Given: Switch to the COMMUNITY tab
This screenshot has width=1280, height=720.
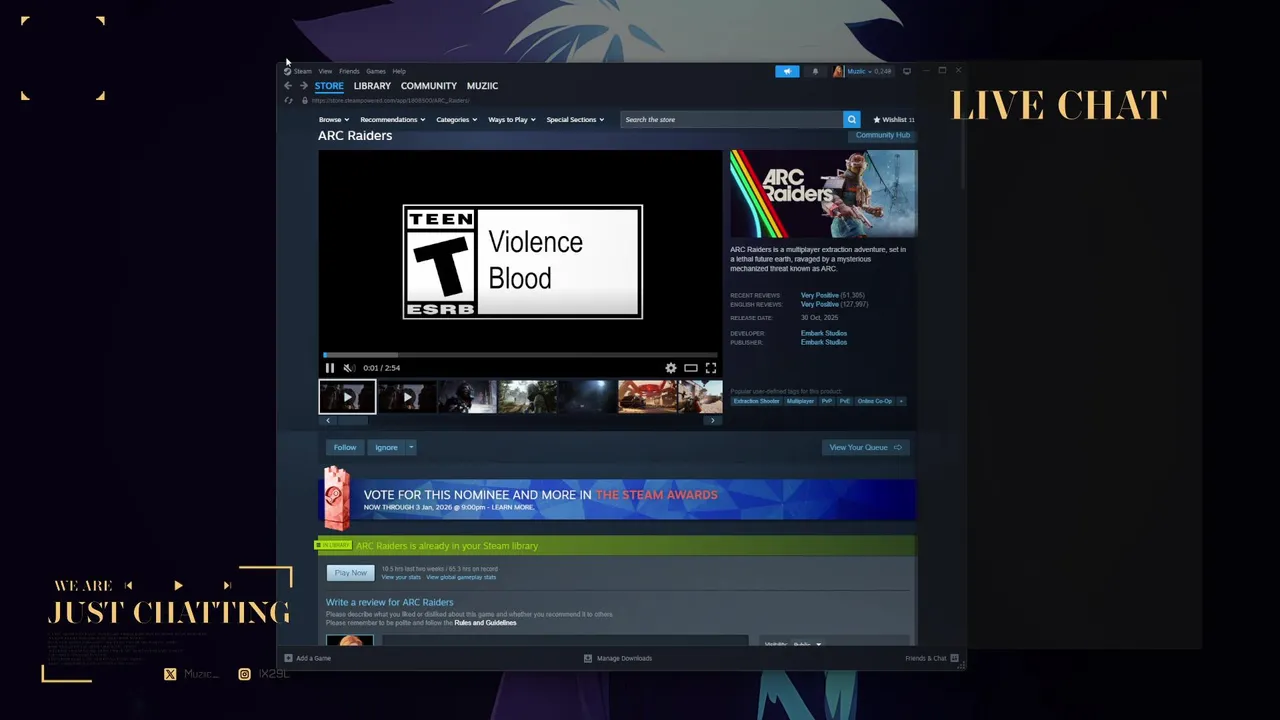Looking at the screenshot, I should coord(429,86).
